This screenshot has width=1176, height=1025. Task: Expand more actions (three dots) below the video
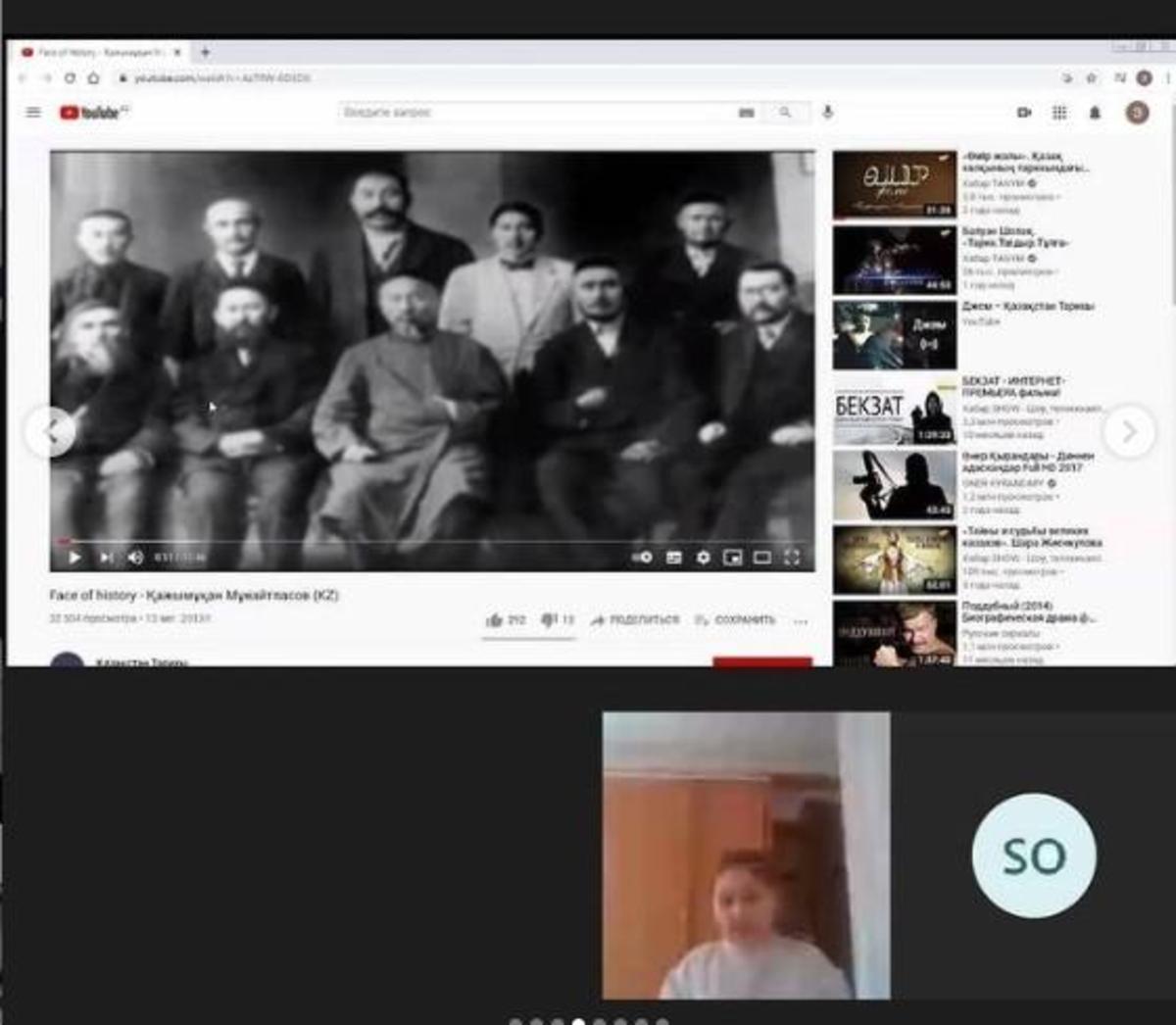801,620
